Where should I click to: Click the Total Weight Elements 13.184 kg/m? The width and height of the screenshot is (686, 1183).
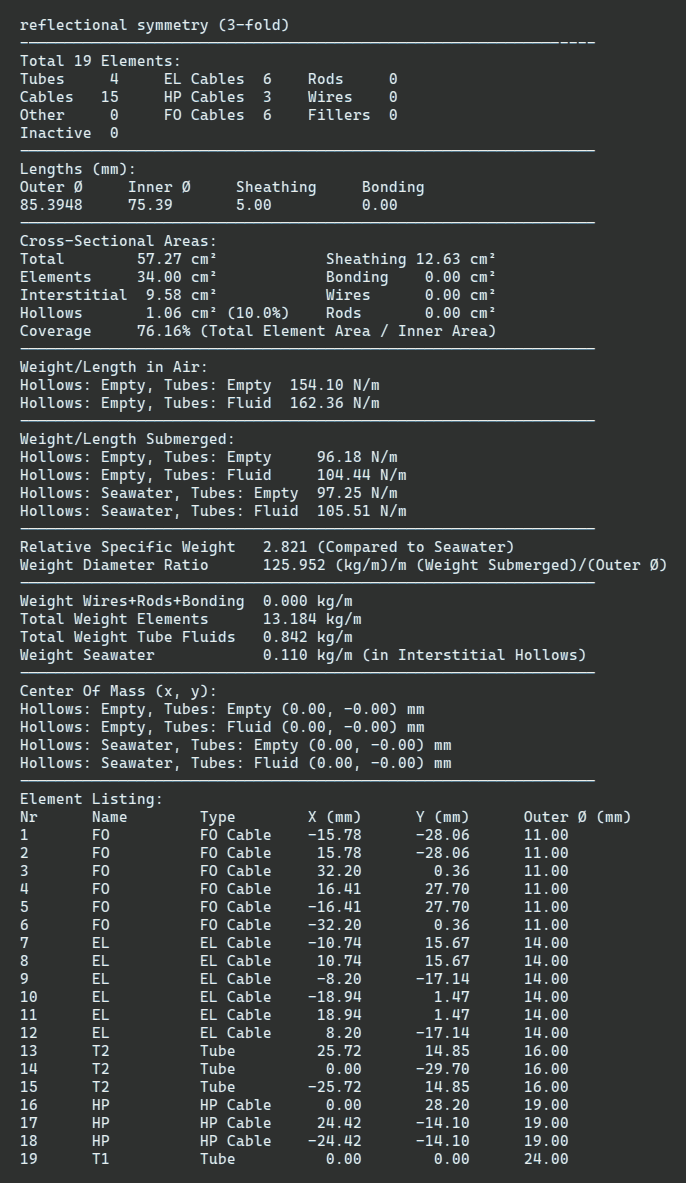pyautogui.click(x=191, y=619)
